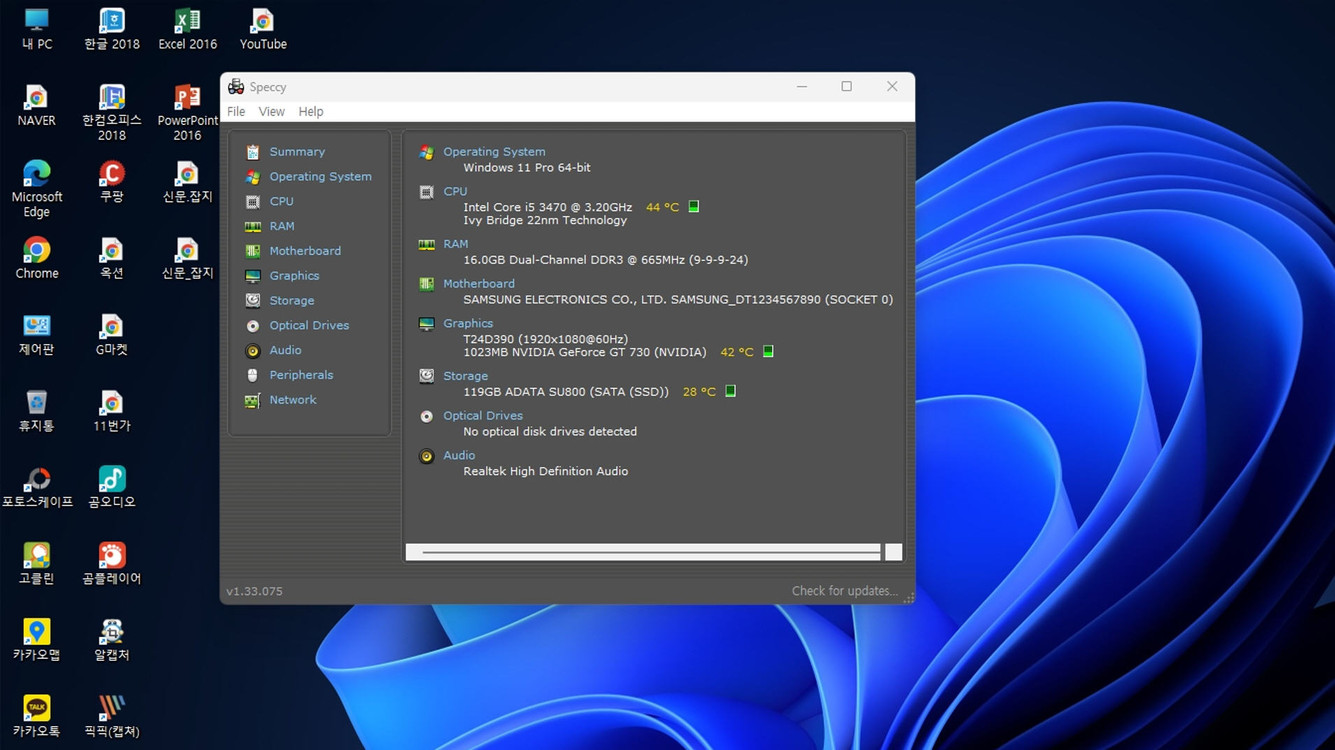Select the NAVER desktop shortcut
The width and height of the screenshot is (1335, 750).
click(37, 106)
